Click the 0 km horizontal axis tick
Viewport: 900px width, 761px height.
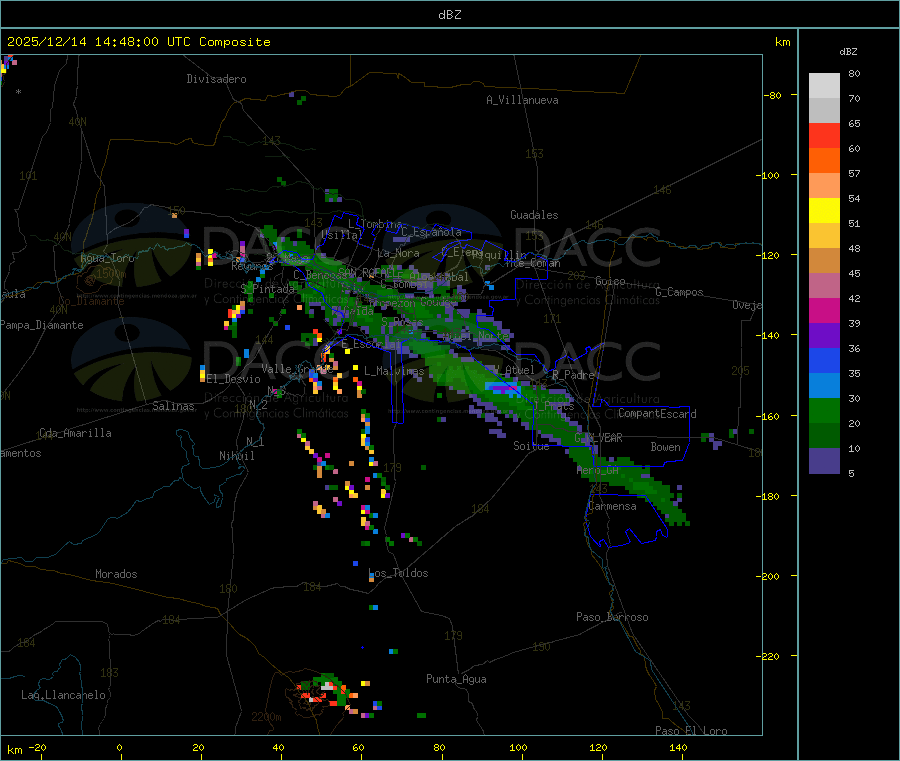click(119, 748)
